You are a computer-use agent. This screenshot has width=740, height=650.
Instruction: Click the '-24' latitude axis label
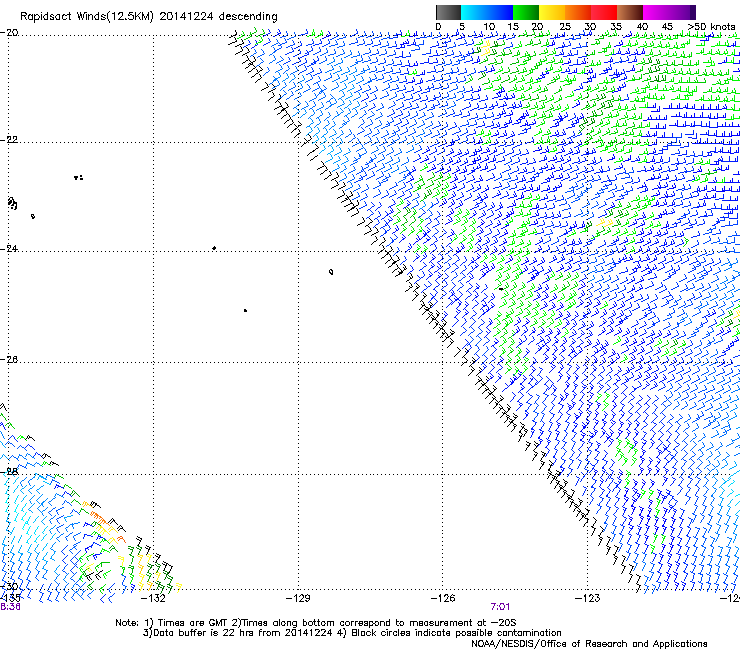(10, 248)
